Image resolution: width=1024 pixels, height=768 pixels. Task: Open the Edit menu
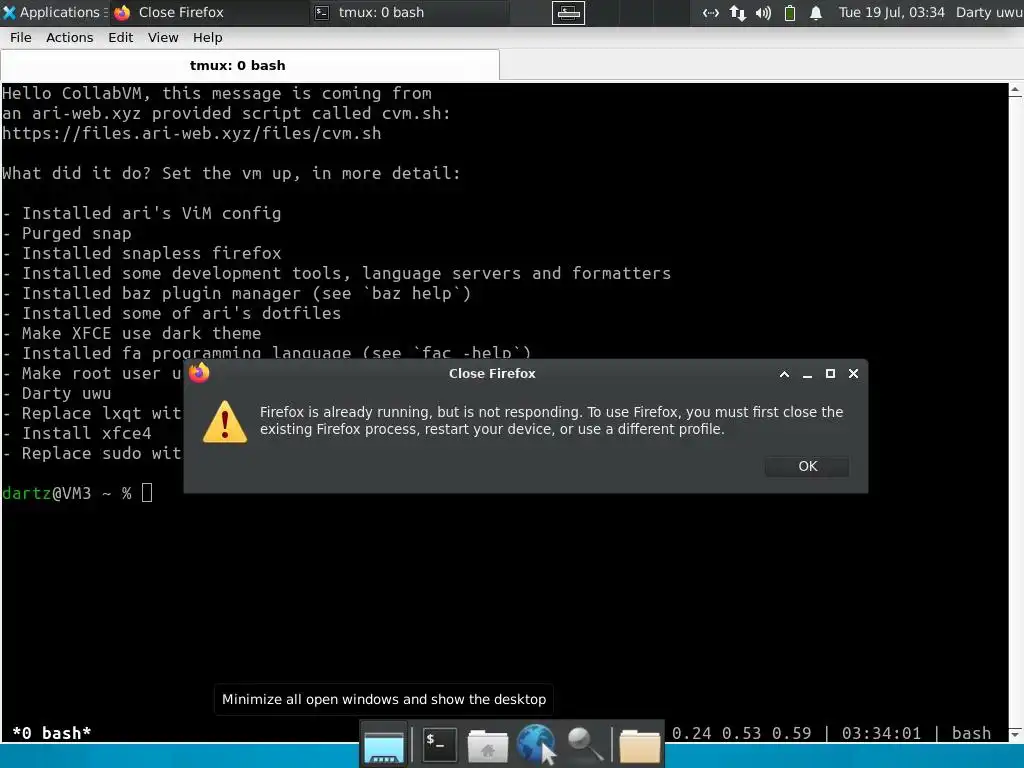tap(120, 38)
